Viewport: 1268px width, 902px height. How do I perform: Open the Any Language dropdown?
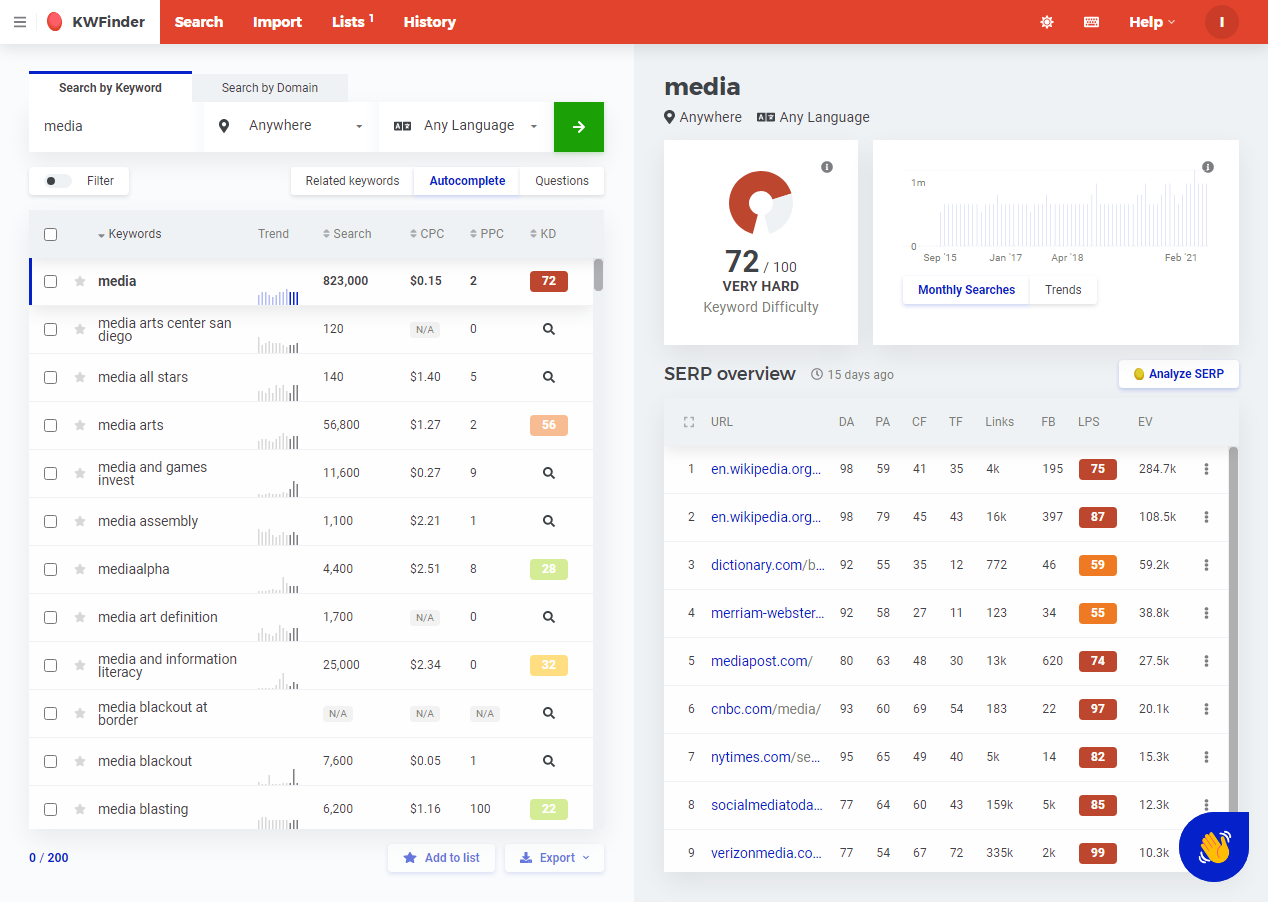pyautogui.click(x=465, y=126)
